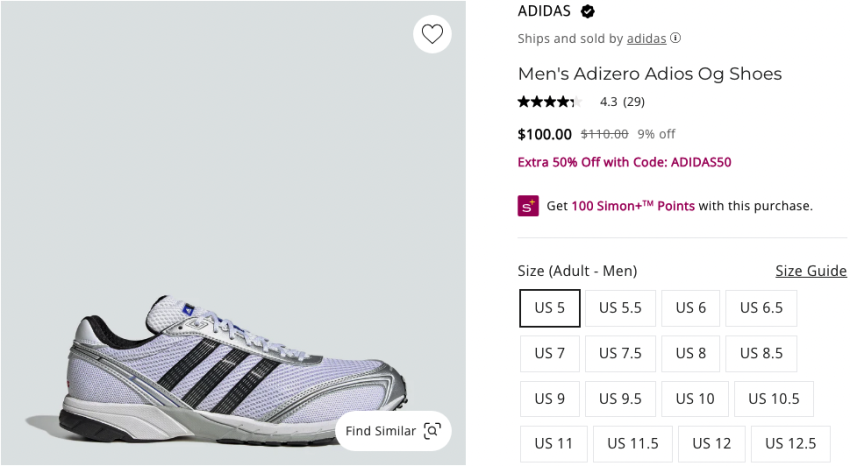Choose size US 10
Image resolution: width=850 pixels, height=466 pixels.
694,398
